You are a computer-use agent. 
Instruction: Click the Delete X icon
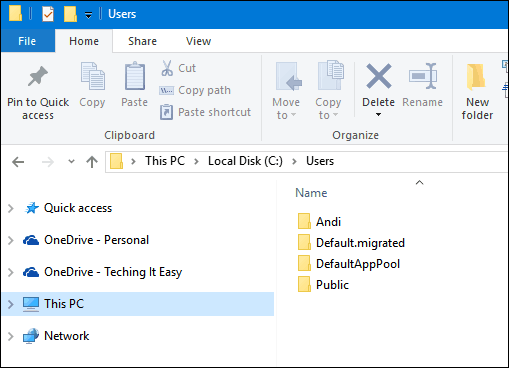click(x=379, y=76)
